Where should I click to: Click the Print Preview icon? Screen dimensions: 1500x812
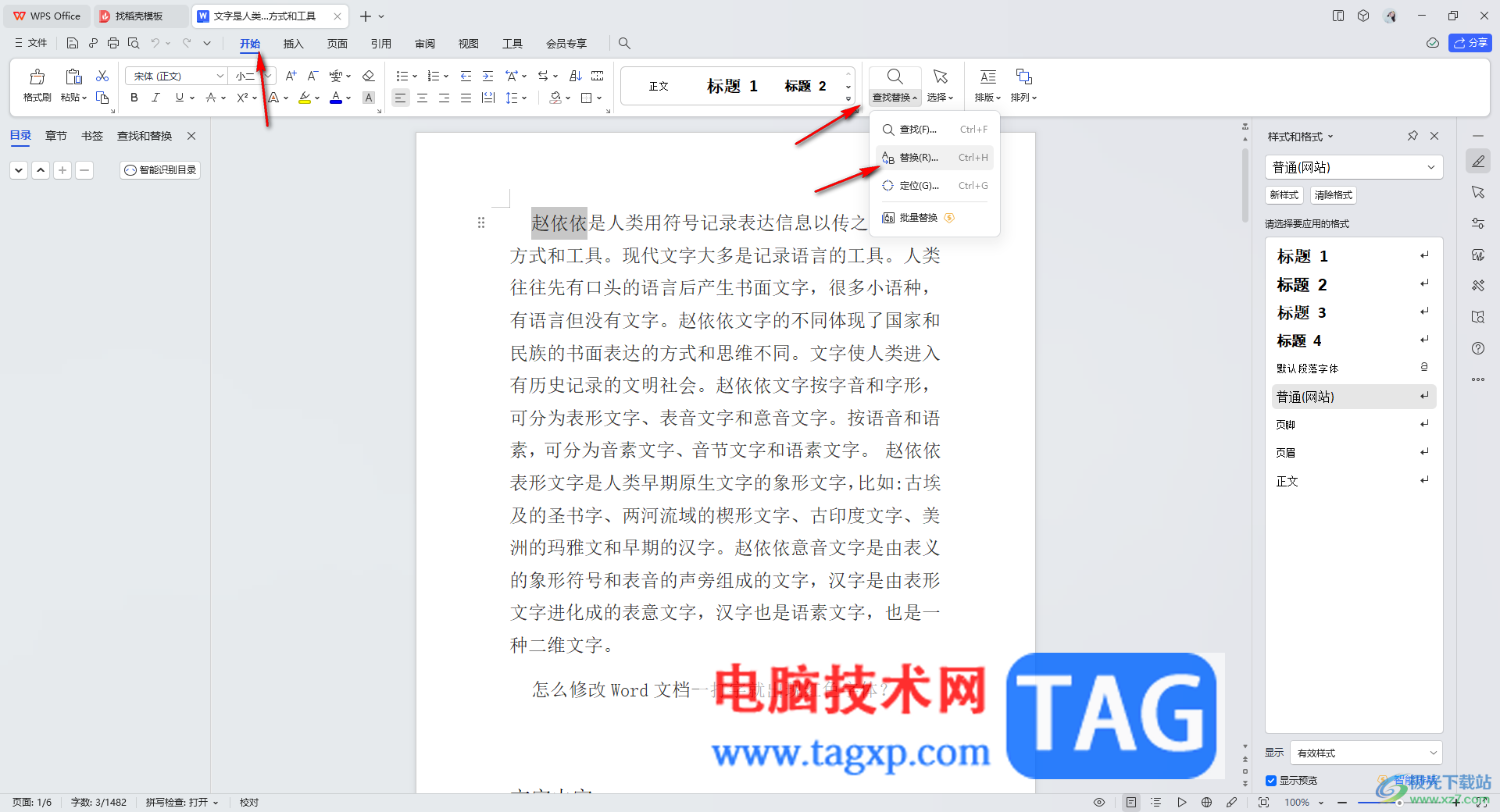tap(134, 43)
